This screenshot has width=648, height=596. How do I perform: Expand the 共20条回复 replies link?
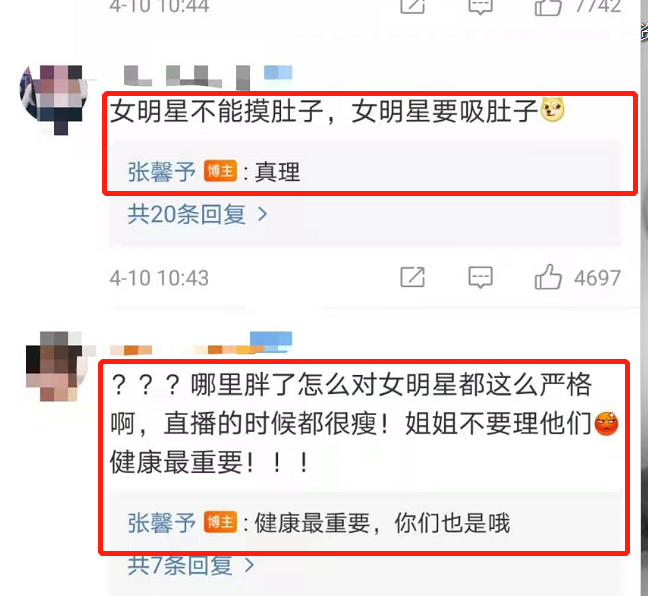198,214
